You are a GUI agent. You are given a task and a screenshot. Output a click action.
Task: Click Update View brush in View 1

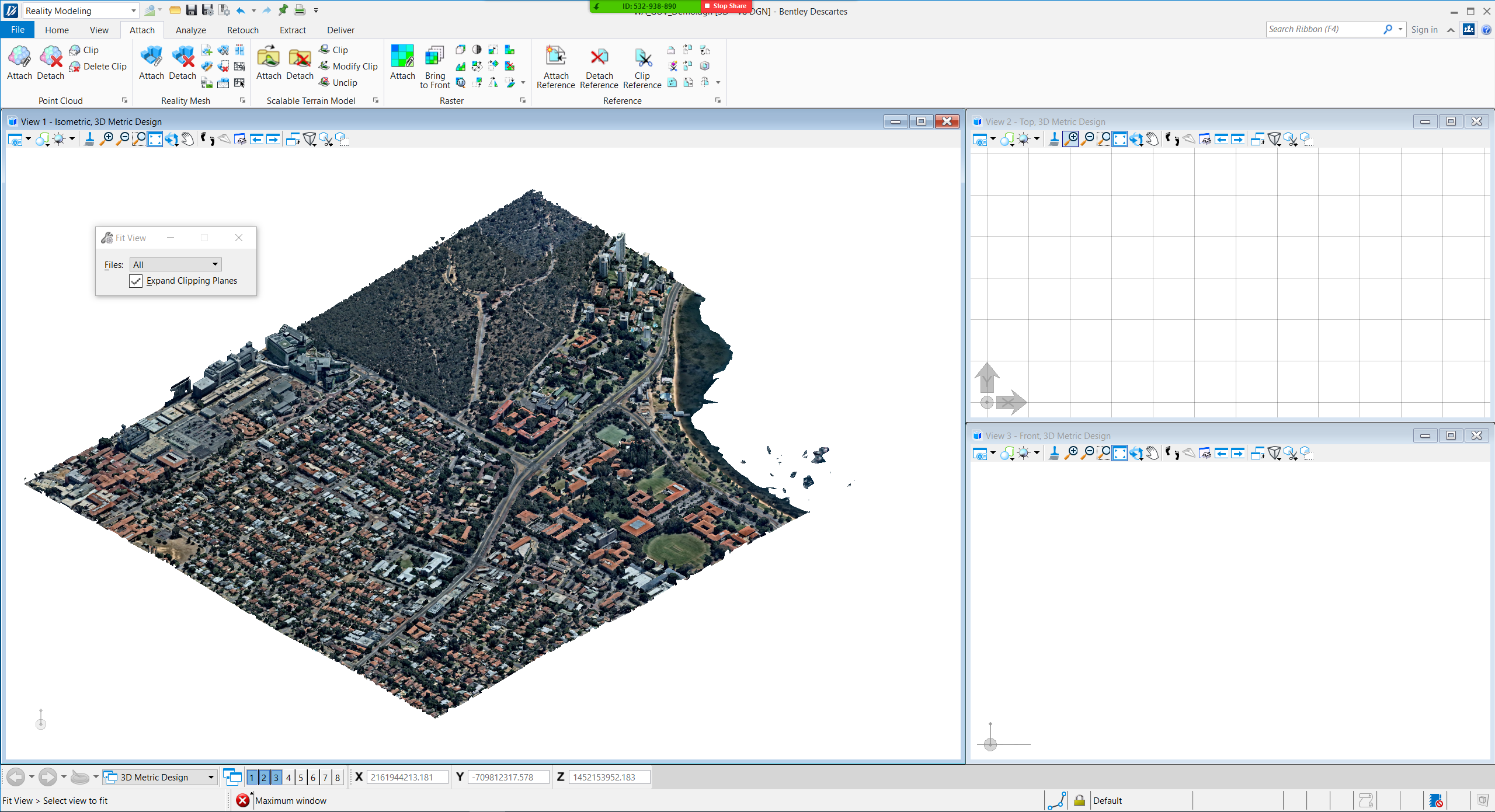tap(89, 139)
